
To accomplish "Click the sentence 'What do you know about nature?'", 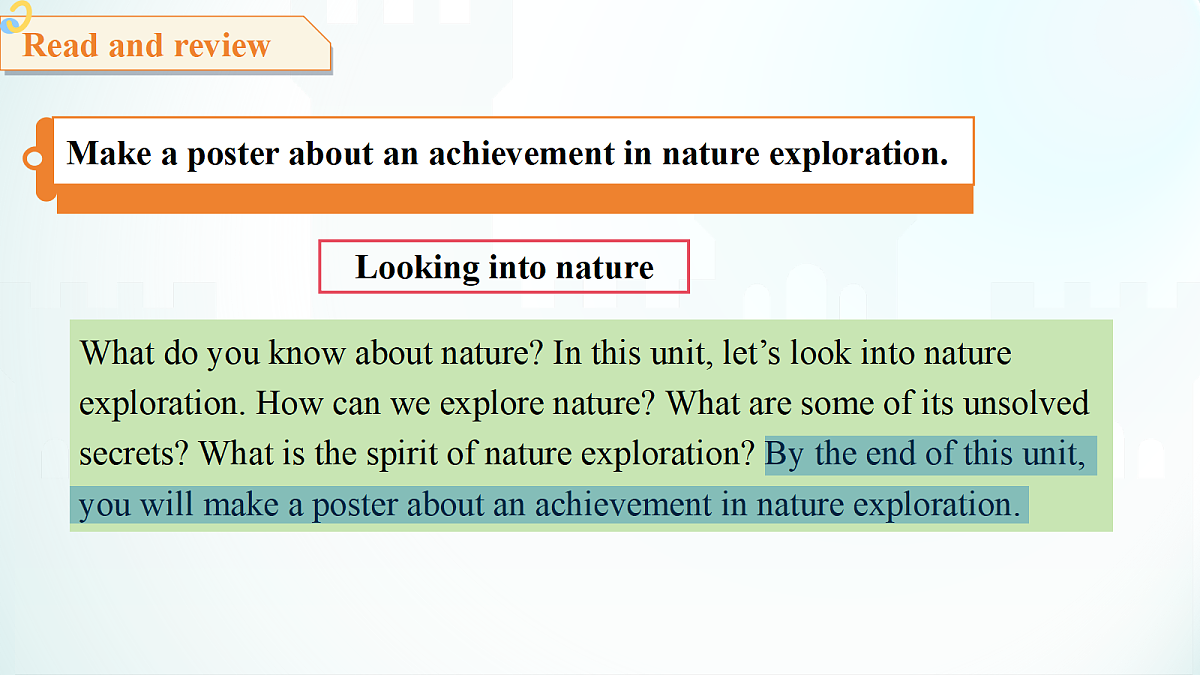I will click(x=312, y=353).
